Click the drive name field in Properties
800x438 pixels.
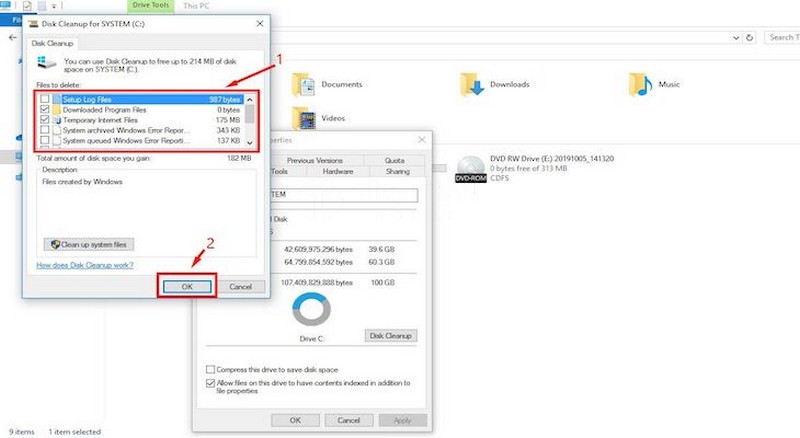click(x=343, y=194)
